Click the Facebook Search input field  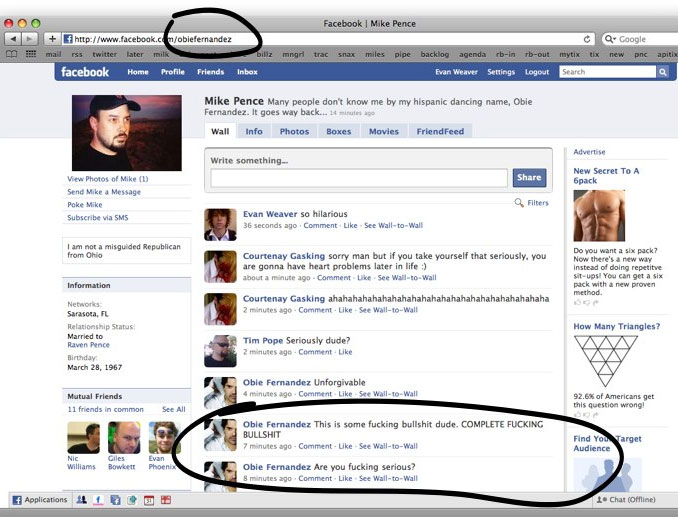608,72
